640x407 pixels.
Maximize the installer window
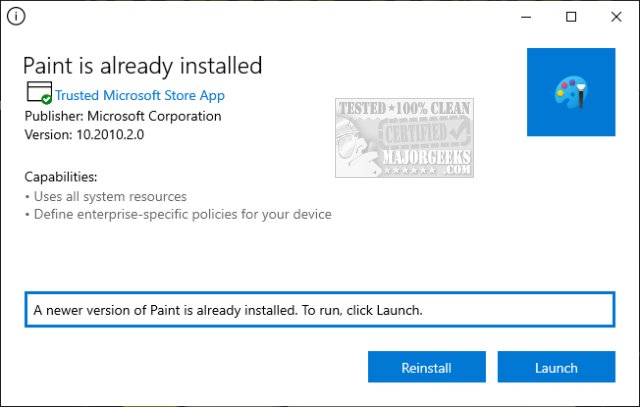(571, 17)
